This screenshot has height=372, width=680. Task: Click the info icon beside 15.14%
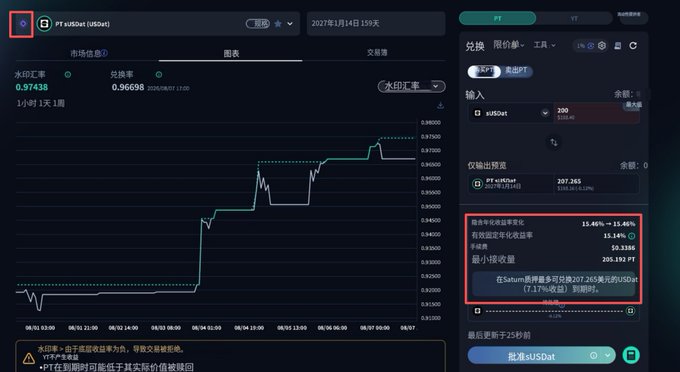click(632, 236)
